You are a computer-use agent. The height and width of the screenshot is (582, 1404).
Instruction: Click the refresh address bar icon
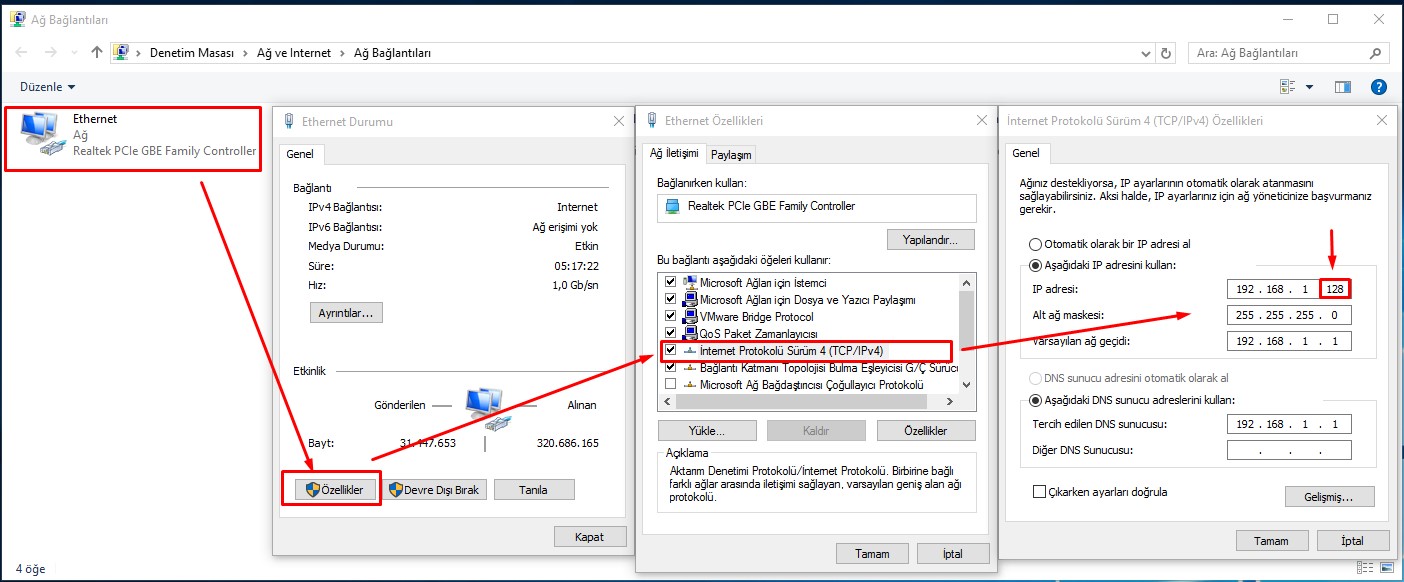coord(1166,53)
